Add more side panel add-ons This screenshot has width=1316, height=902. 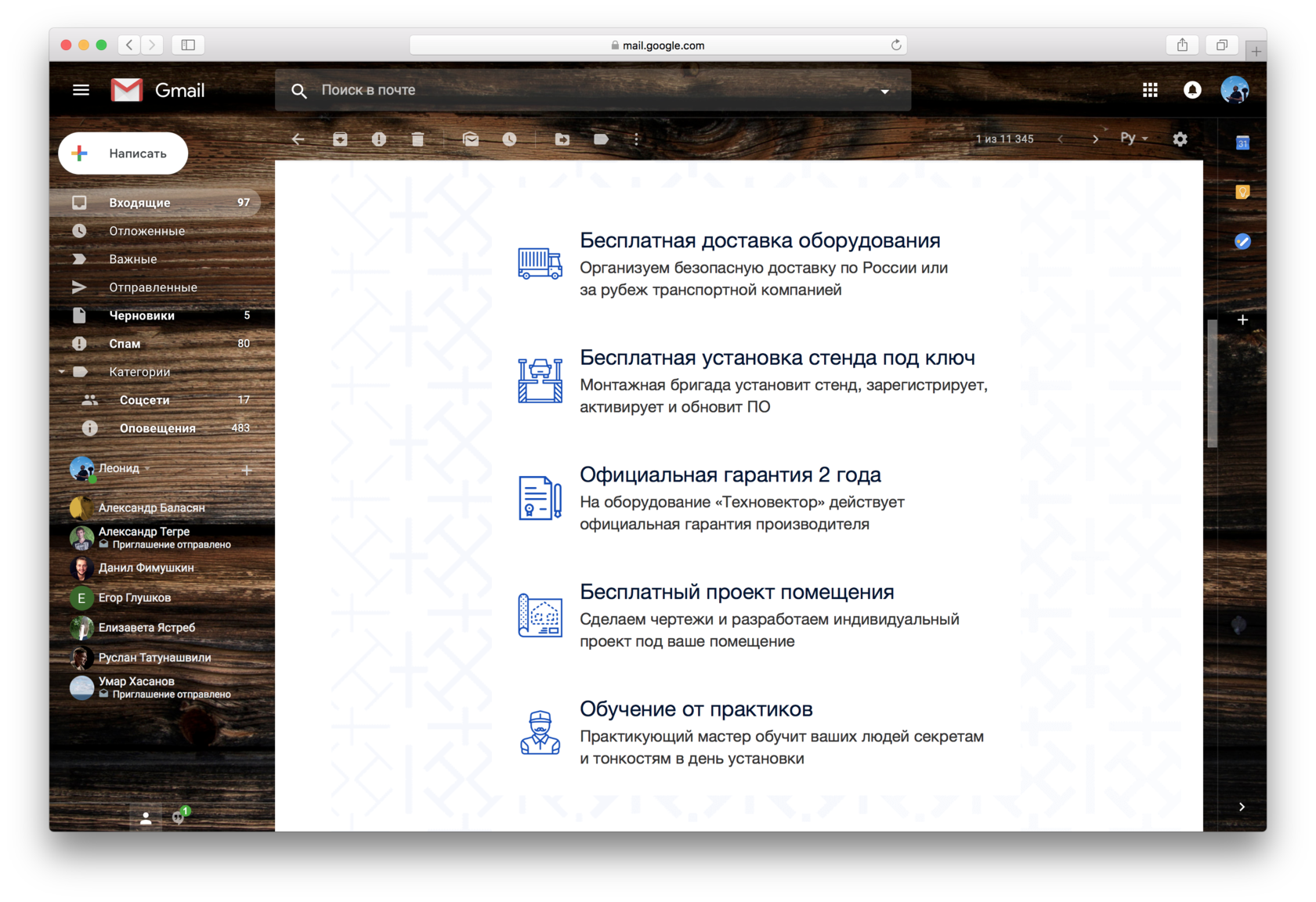tap(1242, 320)
